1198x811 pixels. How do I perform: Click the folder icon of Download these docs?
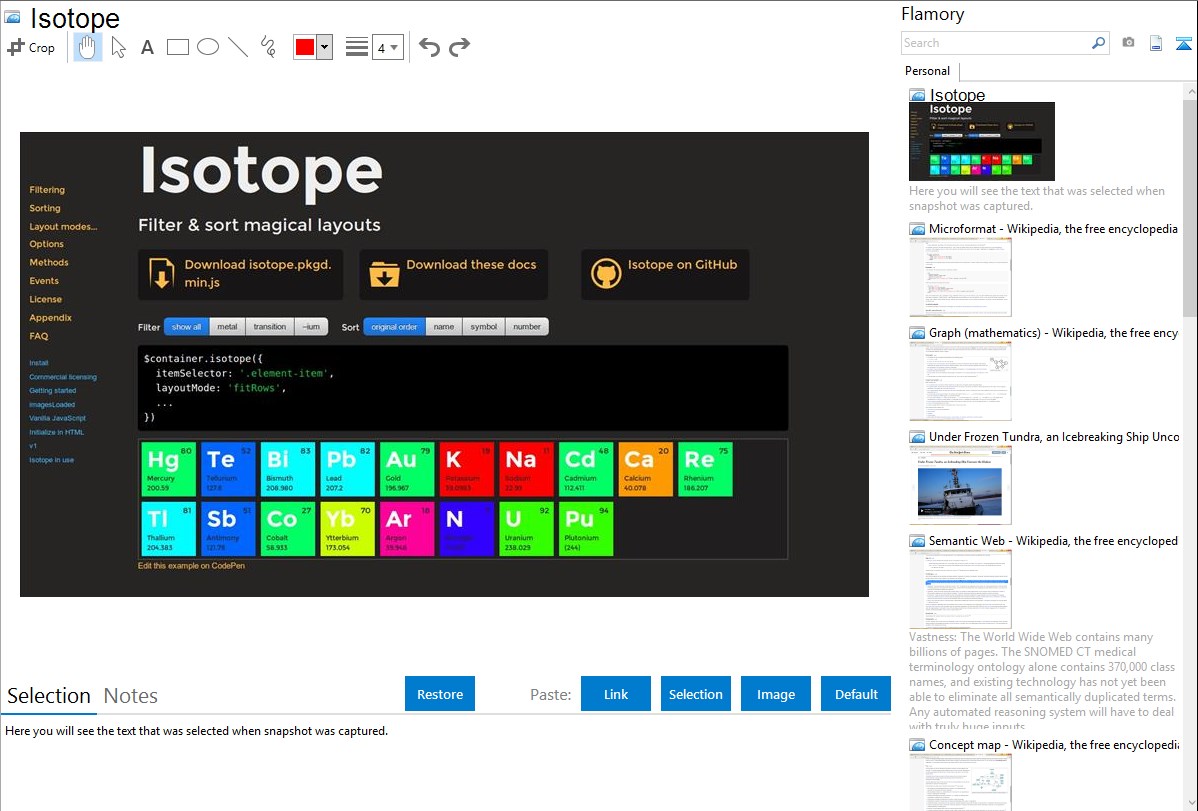point(384,274)
